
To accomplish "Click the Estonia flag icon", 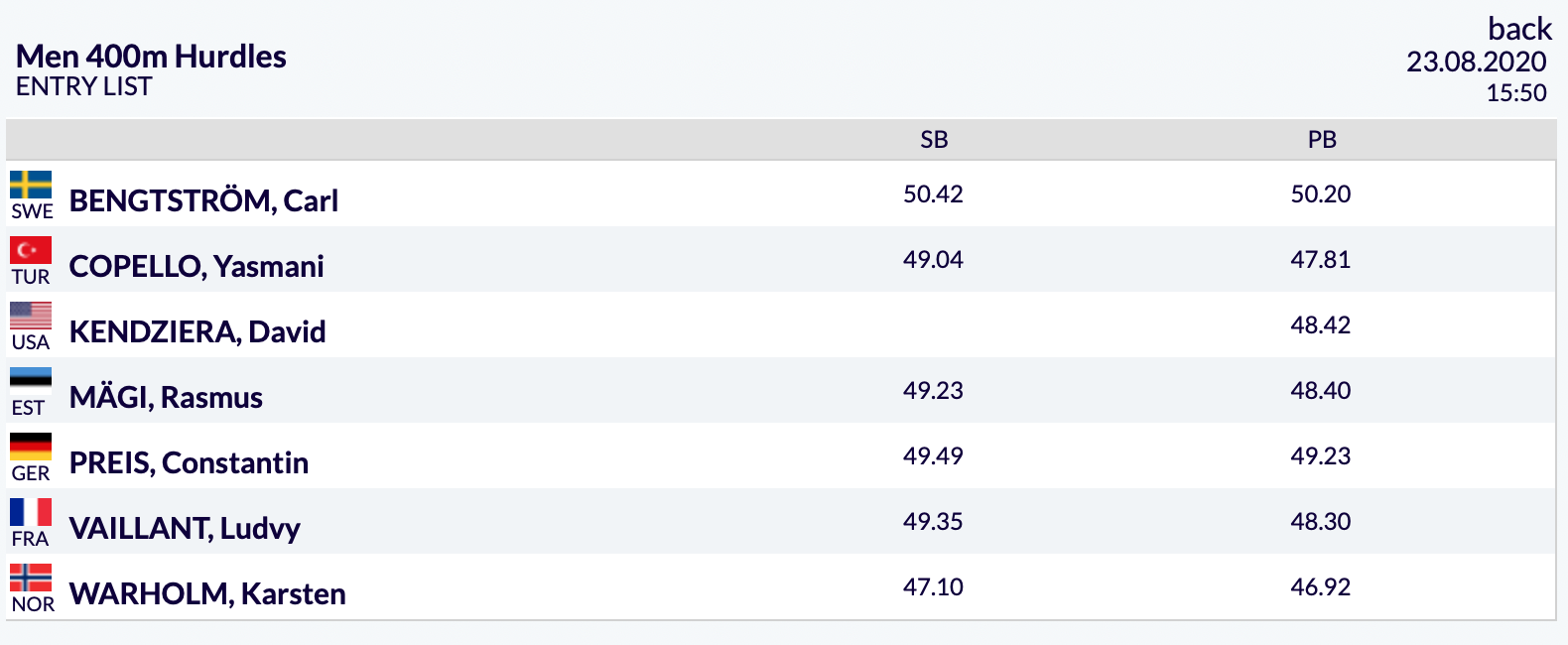I will [x=31, y=382].
